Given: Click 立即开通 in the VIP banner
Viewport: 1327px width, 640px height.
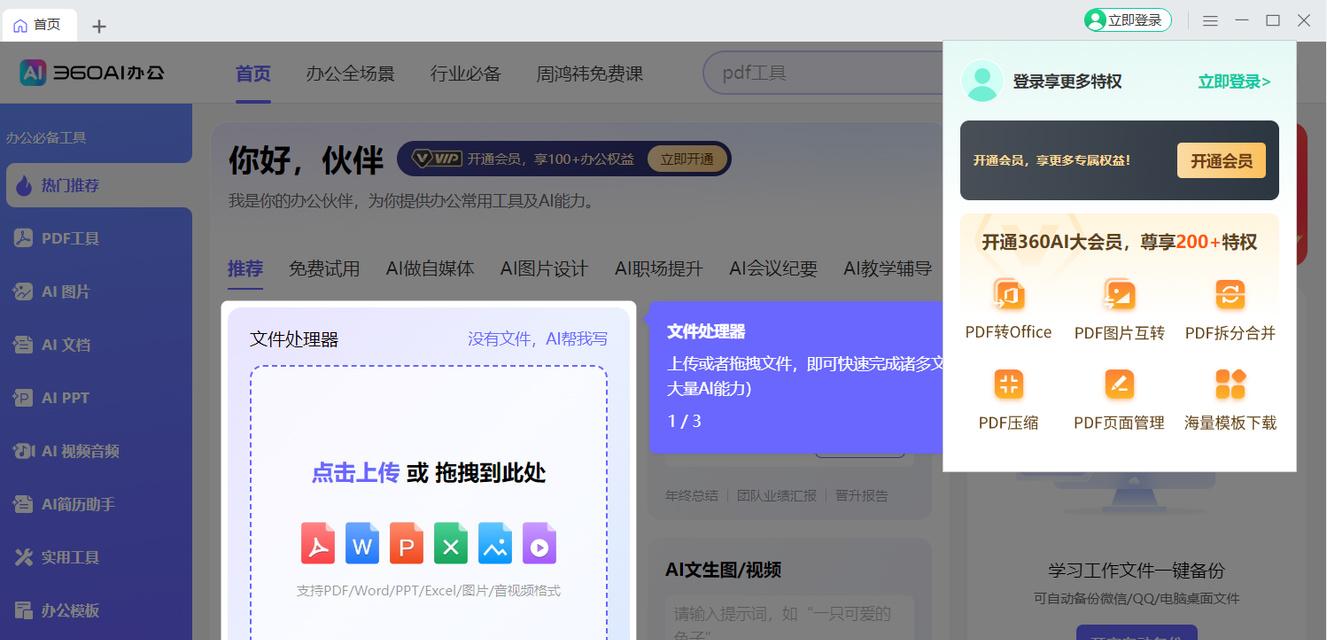Looking at the screenshot, I should click(x=687, y=159).
